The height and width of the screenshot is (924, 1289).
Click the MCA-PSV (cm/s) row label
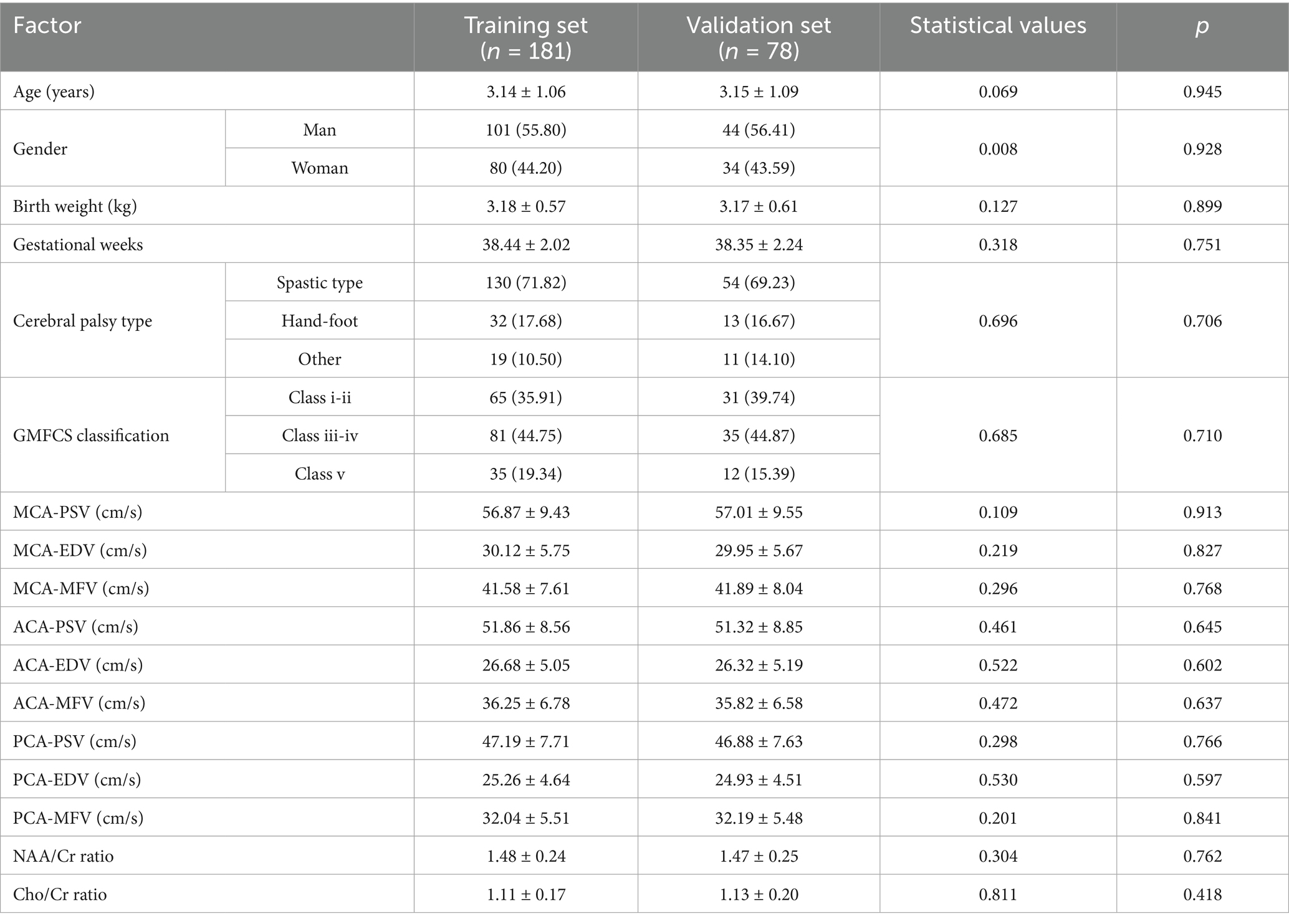point(77,512)
